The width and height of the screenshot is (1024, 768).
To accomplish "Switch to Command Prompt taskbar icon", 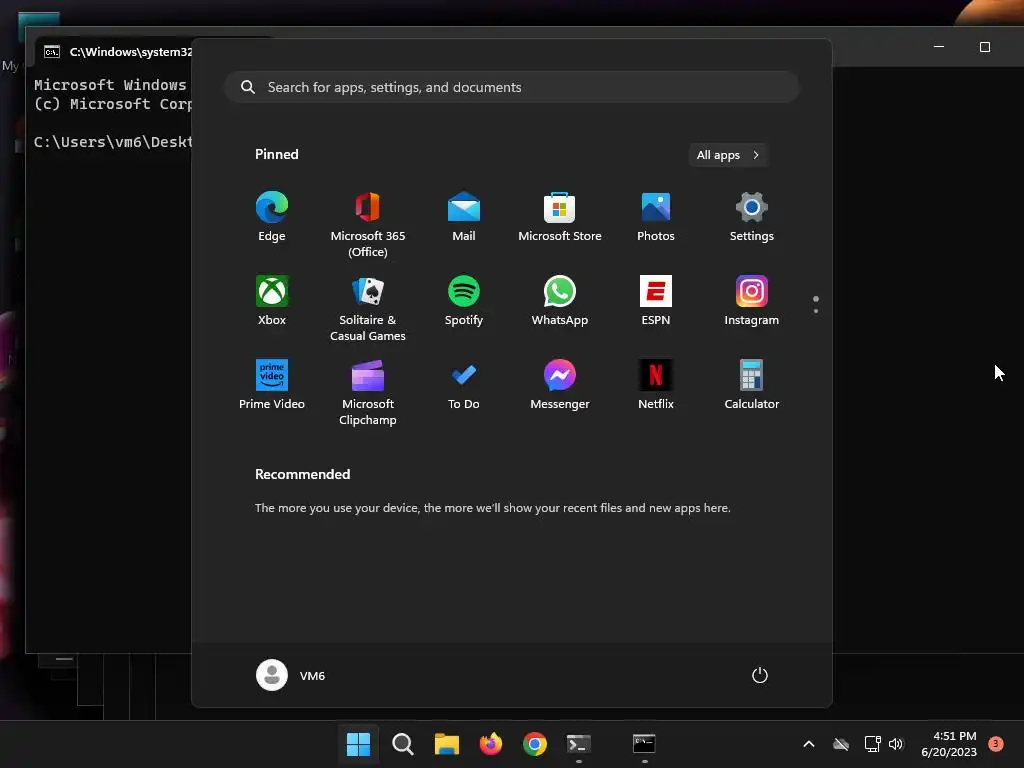I will (x=644, y=744).
